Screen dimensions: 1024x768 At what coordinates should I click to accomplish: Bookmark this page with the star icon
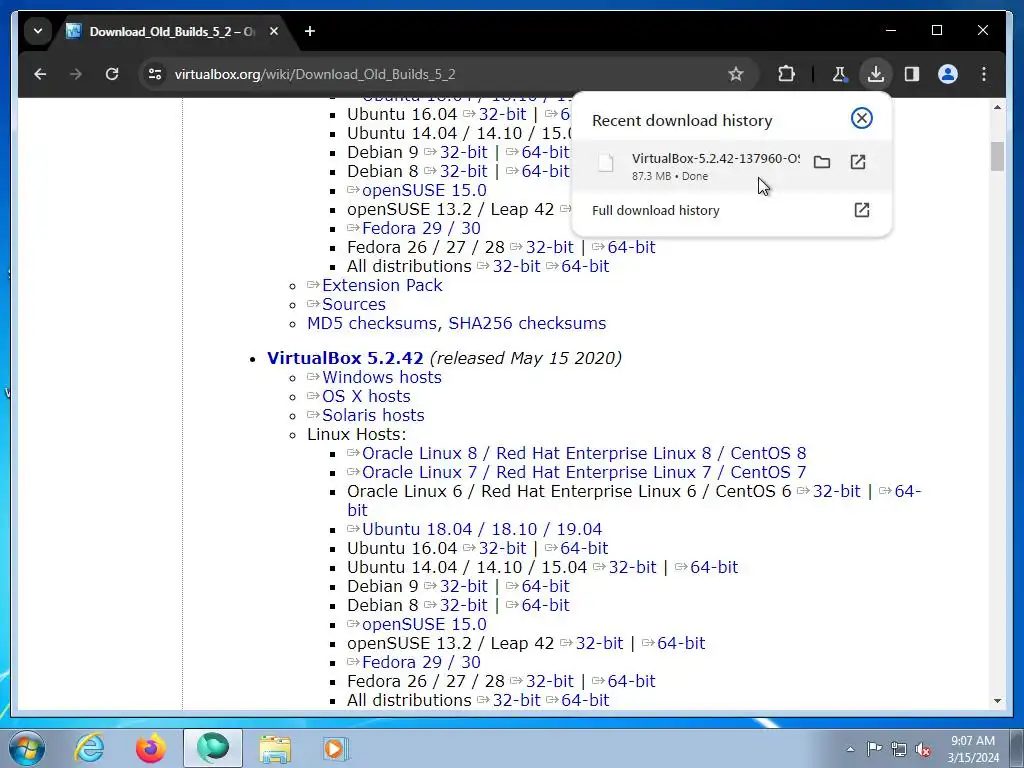click(x=735, y=74)
